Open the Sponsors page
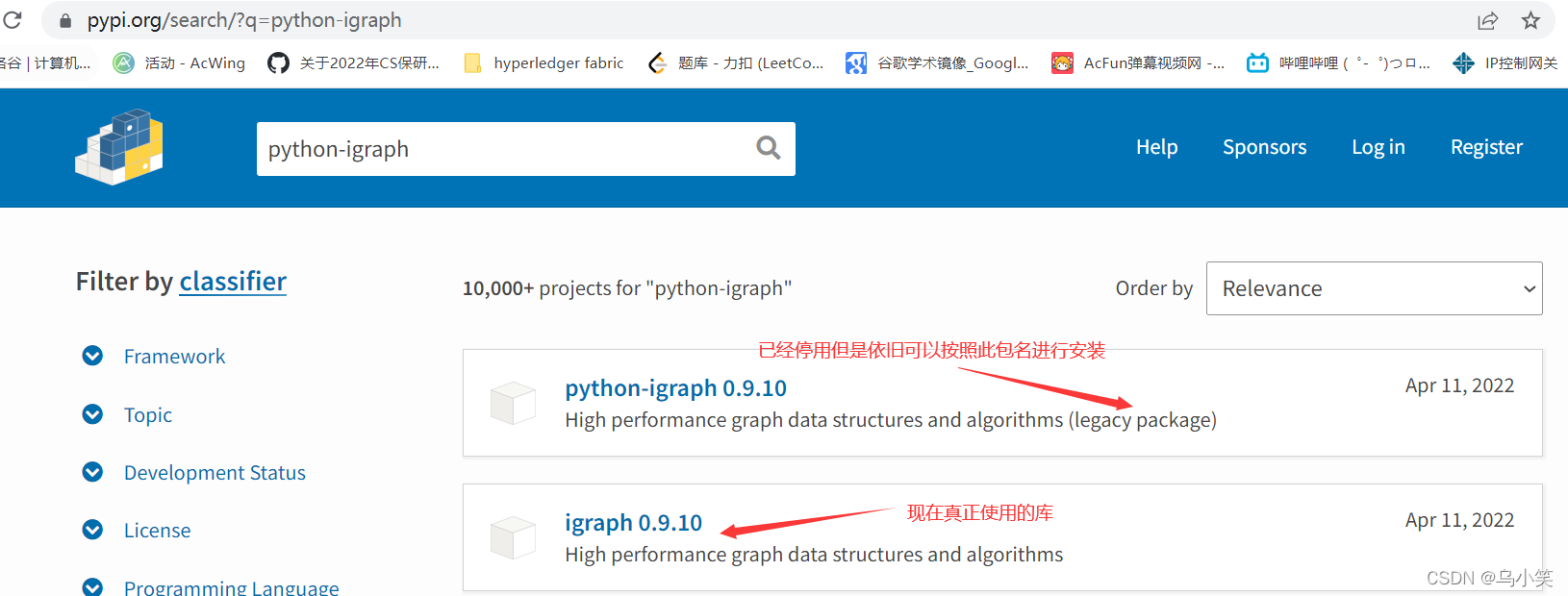 click(x=1264, y=147)
